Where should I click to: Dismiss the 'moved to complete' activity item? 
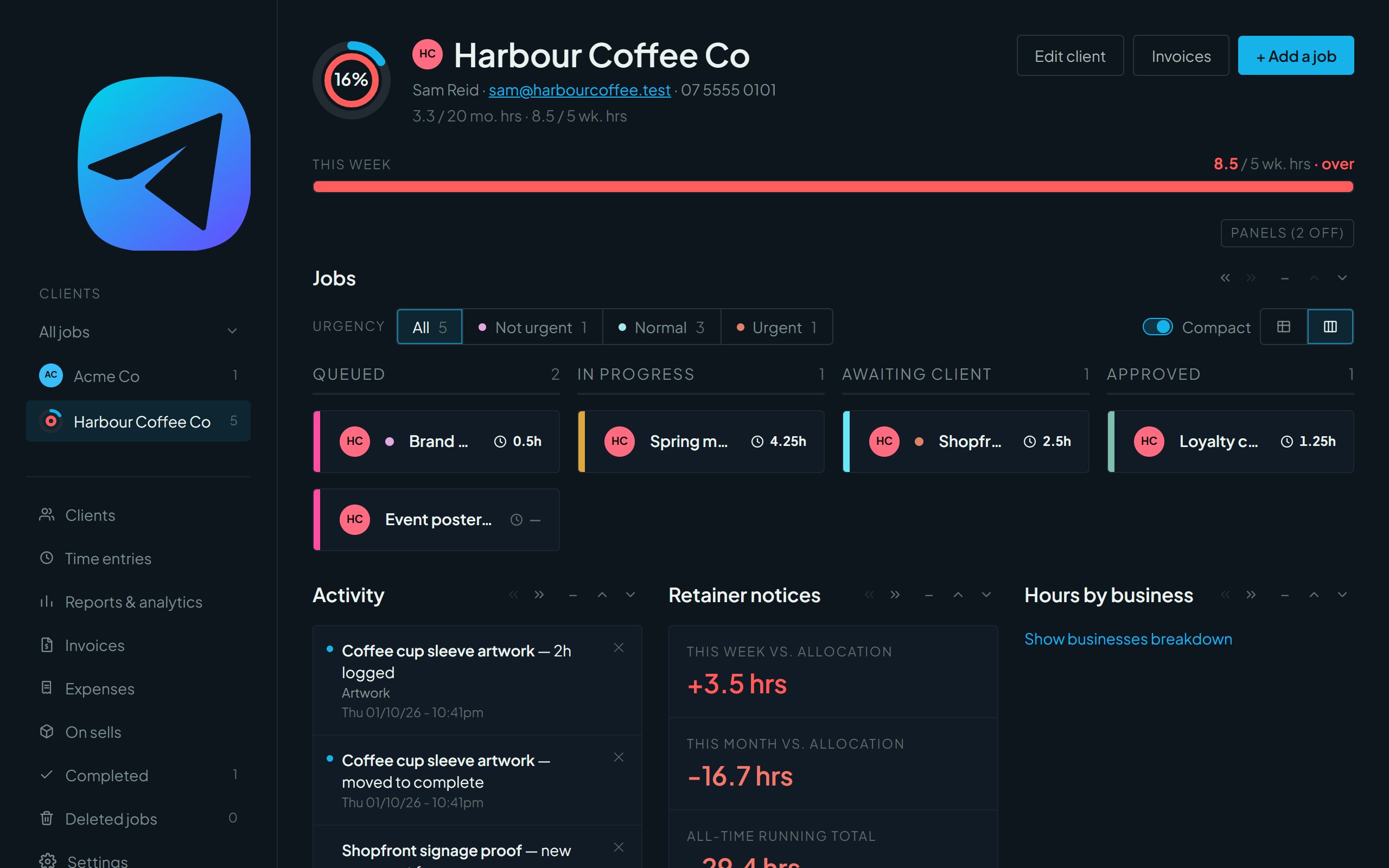tap(619, 757)
